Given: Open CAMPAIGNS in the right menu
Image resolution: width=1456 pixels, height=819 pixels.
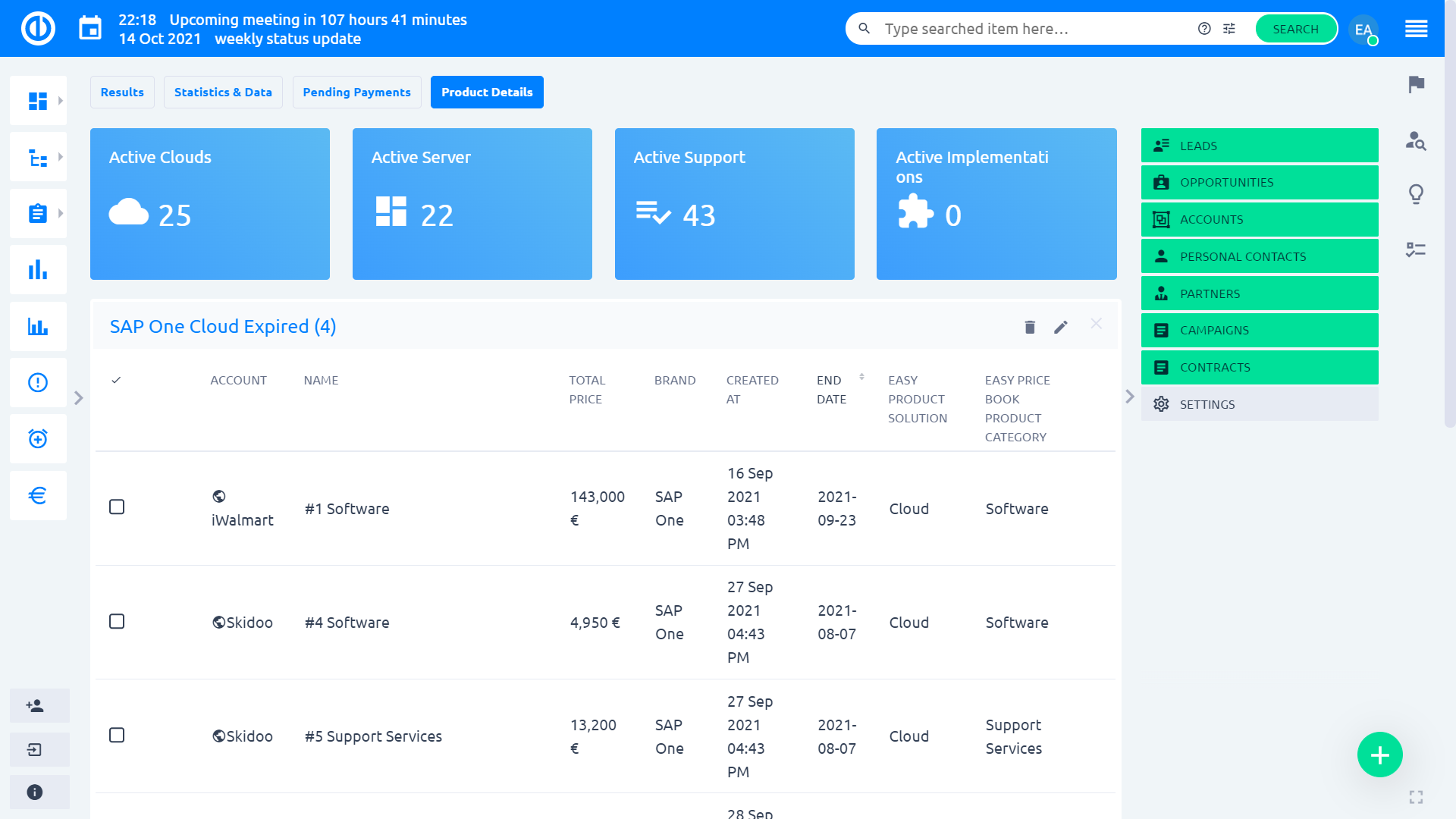Looking at the screenshot, I should (x=1260, y=330).
